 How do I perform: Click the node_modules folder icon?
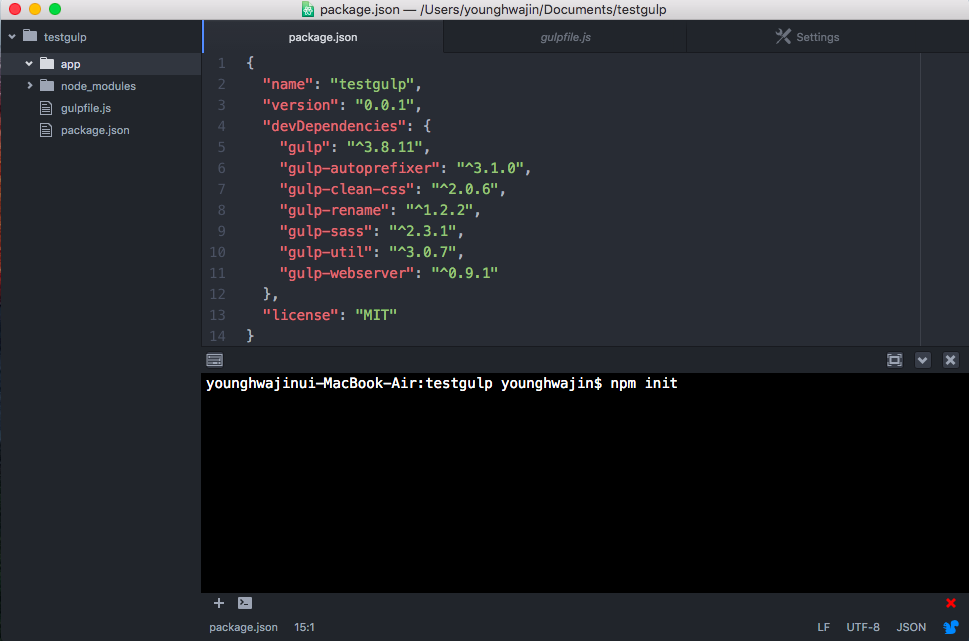pyautogui.click(x=47, y=85)
